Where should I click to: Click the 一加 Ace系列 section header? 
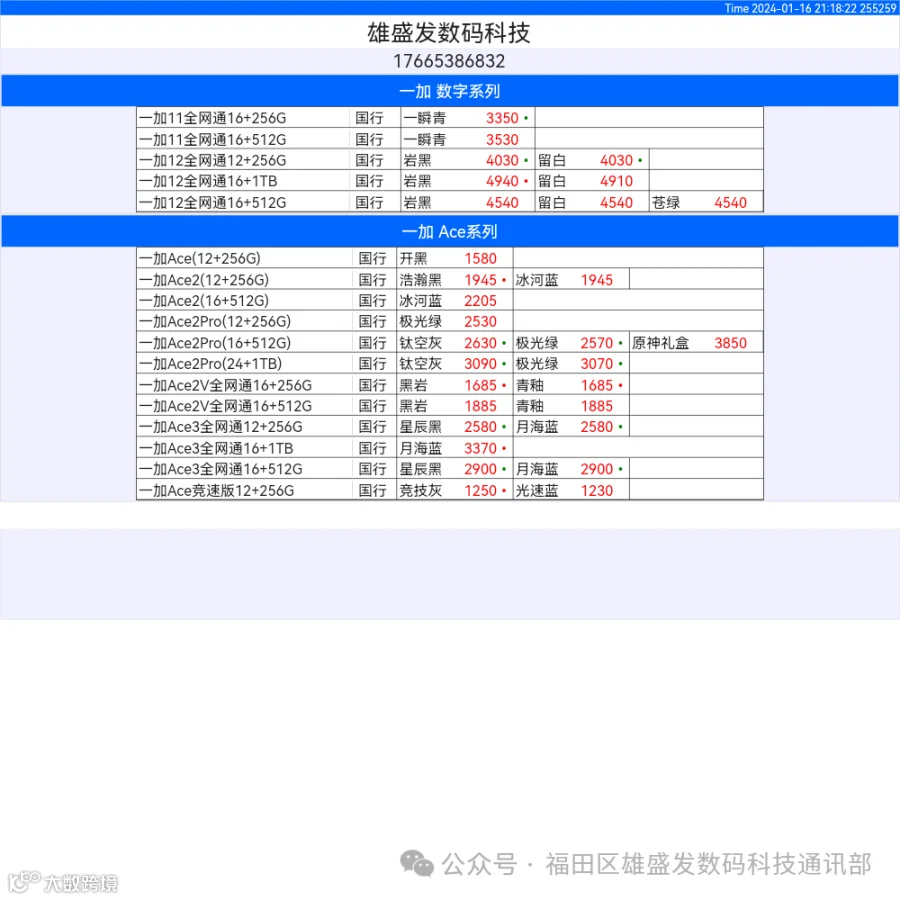coord(449,231)
